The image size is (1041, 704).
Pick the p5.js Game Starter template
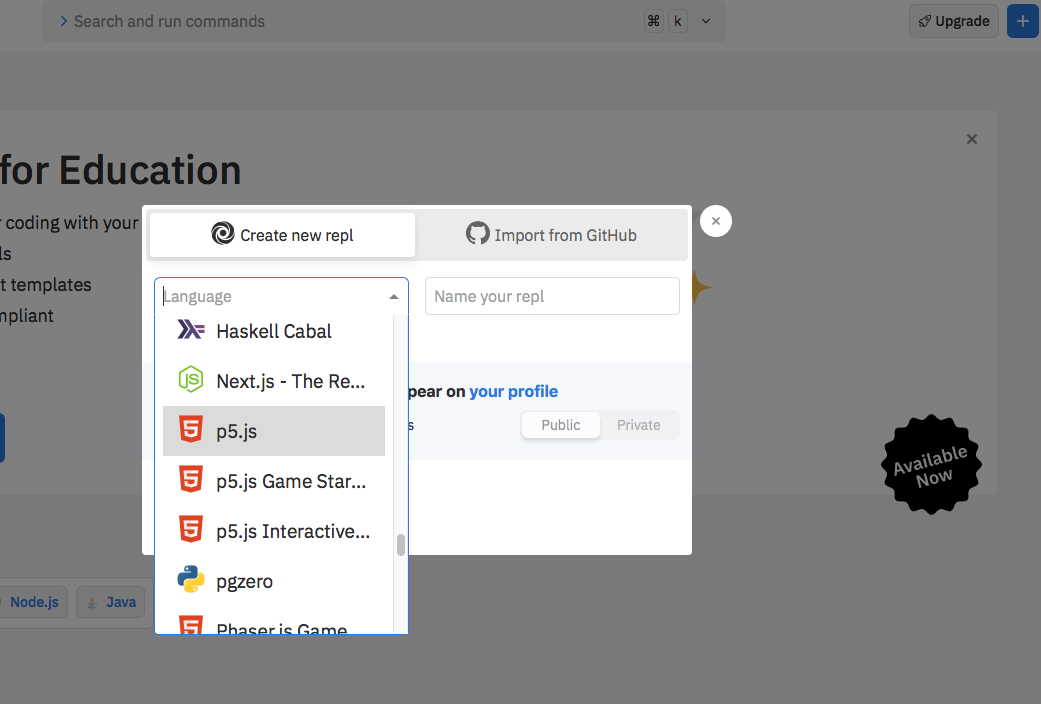274,481
